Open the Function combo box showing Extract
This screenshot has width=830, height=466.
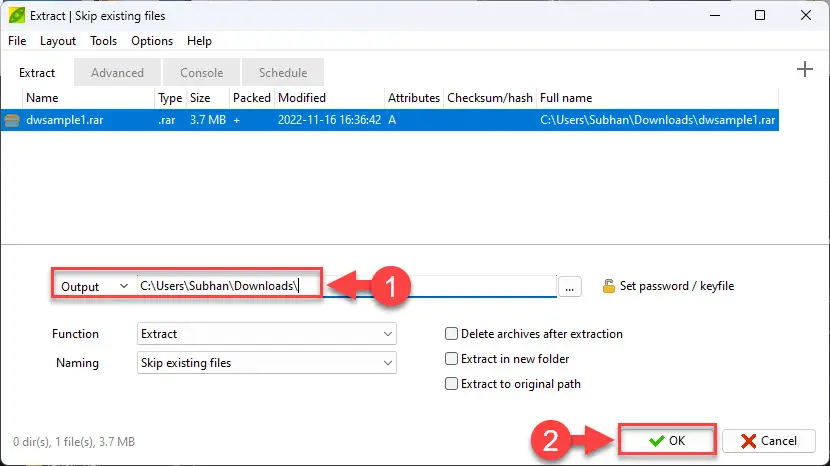266,334
